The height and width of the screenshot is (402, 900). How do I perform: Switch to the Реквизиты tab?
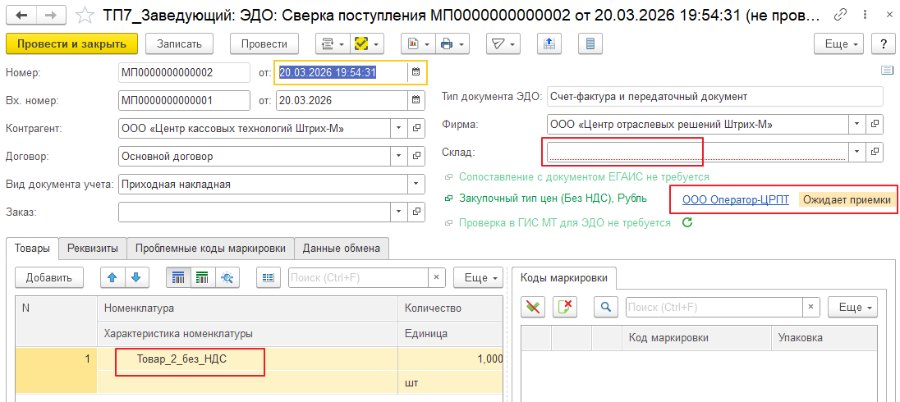(92, 249)
